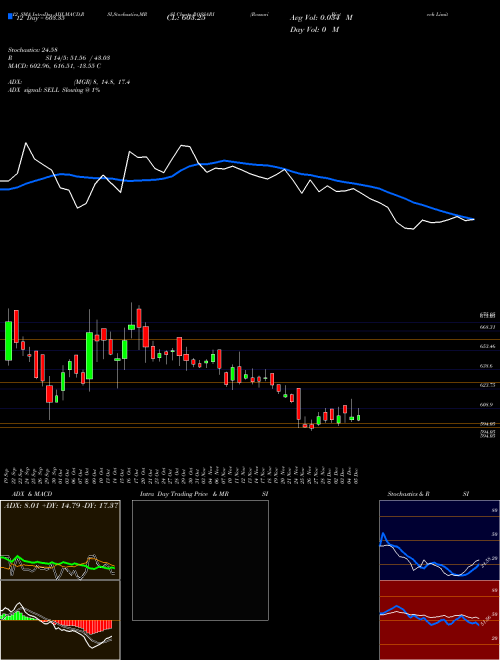The width and height of the screenshot is (500, 660).
Task: Click the 608.9 price axis label
Action: click(x=486, y=405)
